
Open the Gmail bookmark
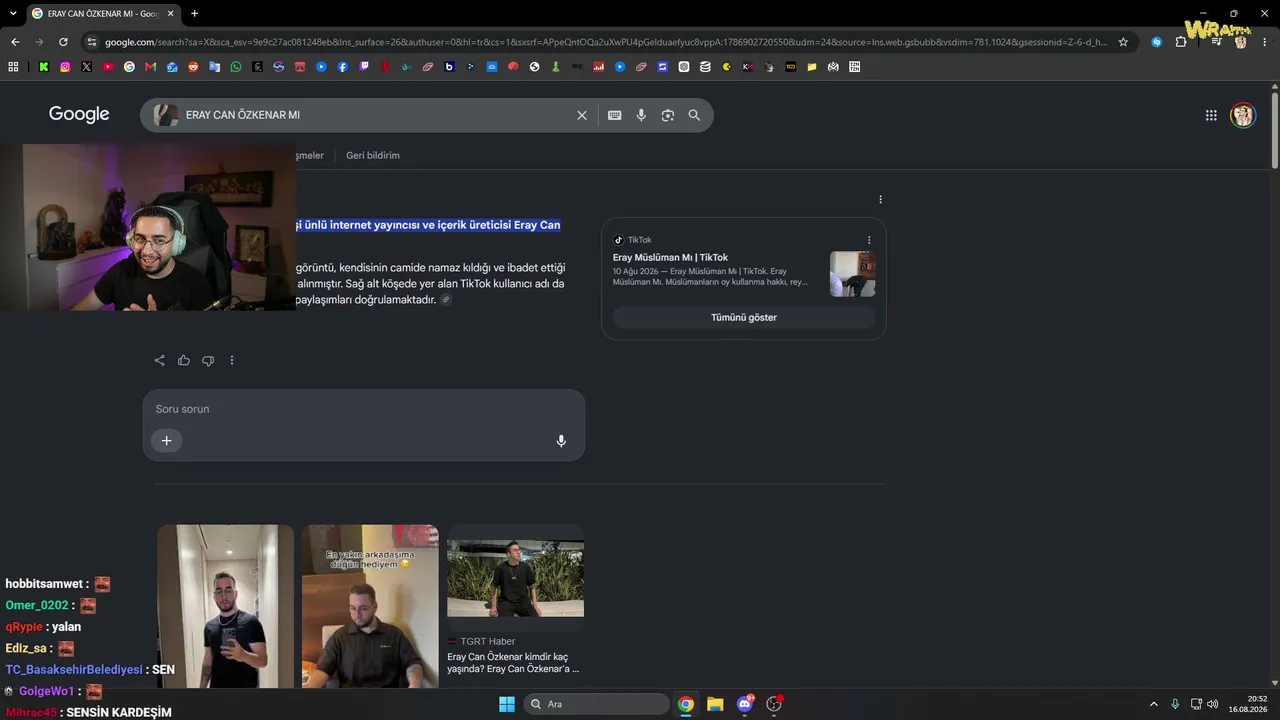coord(151,67)
